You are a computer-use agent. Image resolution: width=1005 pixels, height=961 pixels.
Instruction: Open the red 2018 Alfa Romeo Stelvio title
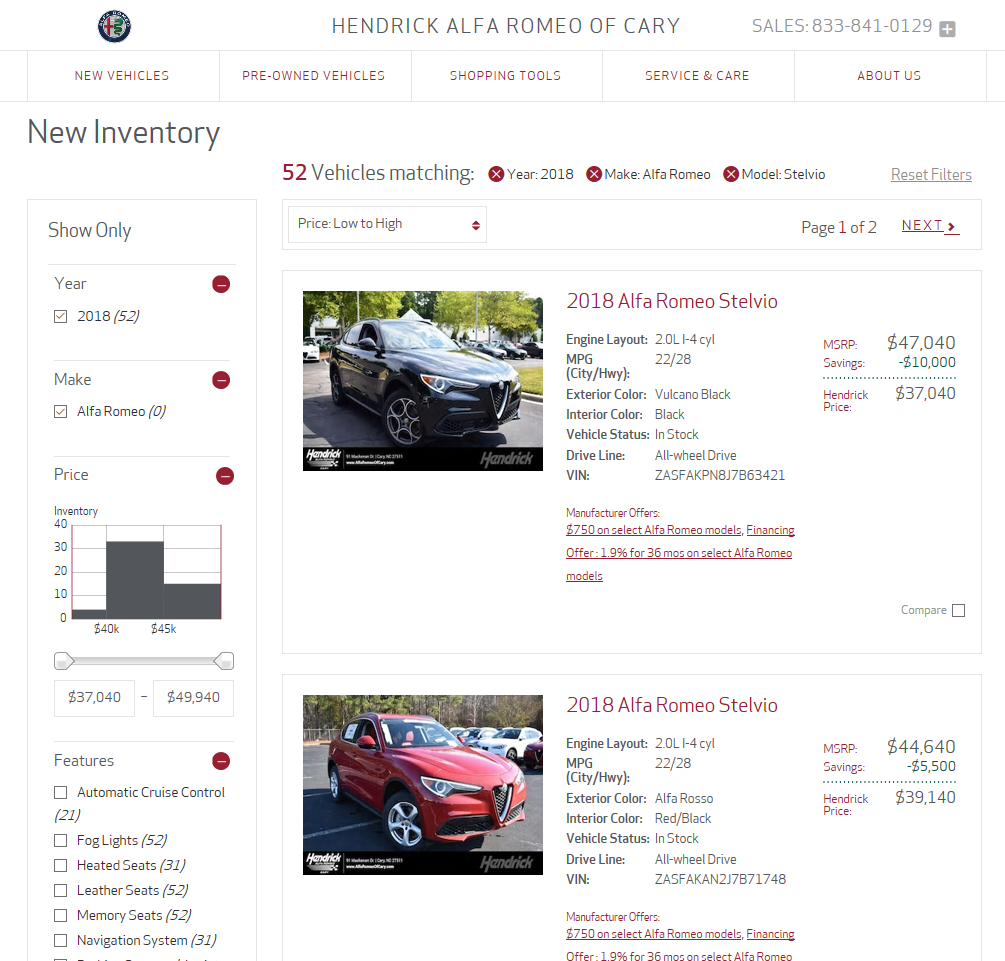pyautogui.click(x=672, y=705)
